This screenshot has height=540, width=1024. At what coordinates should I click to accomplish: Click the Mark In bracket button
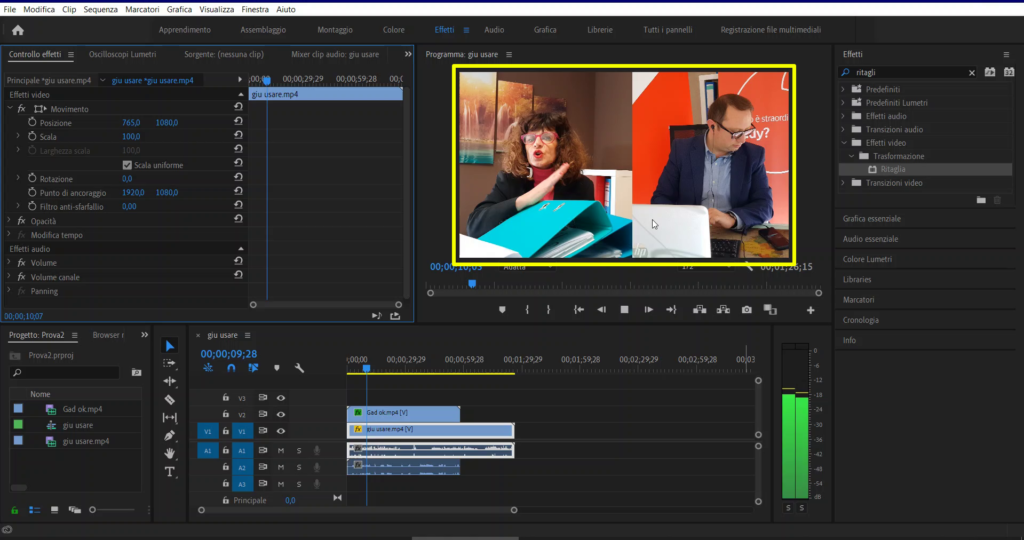pyautogui.click(x=527, y=310)
